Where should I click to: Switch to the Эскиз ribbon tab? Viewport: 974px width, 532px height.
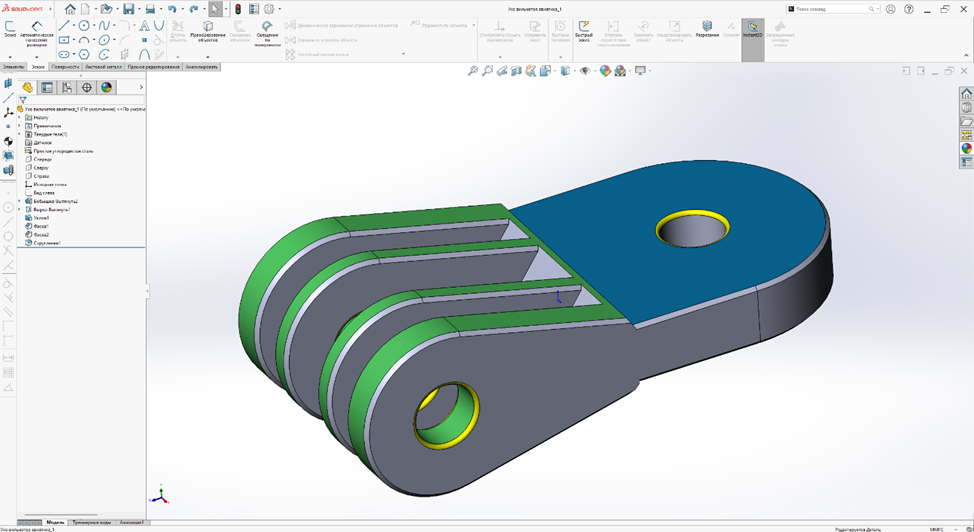(38, 66)
